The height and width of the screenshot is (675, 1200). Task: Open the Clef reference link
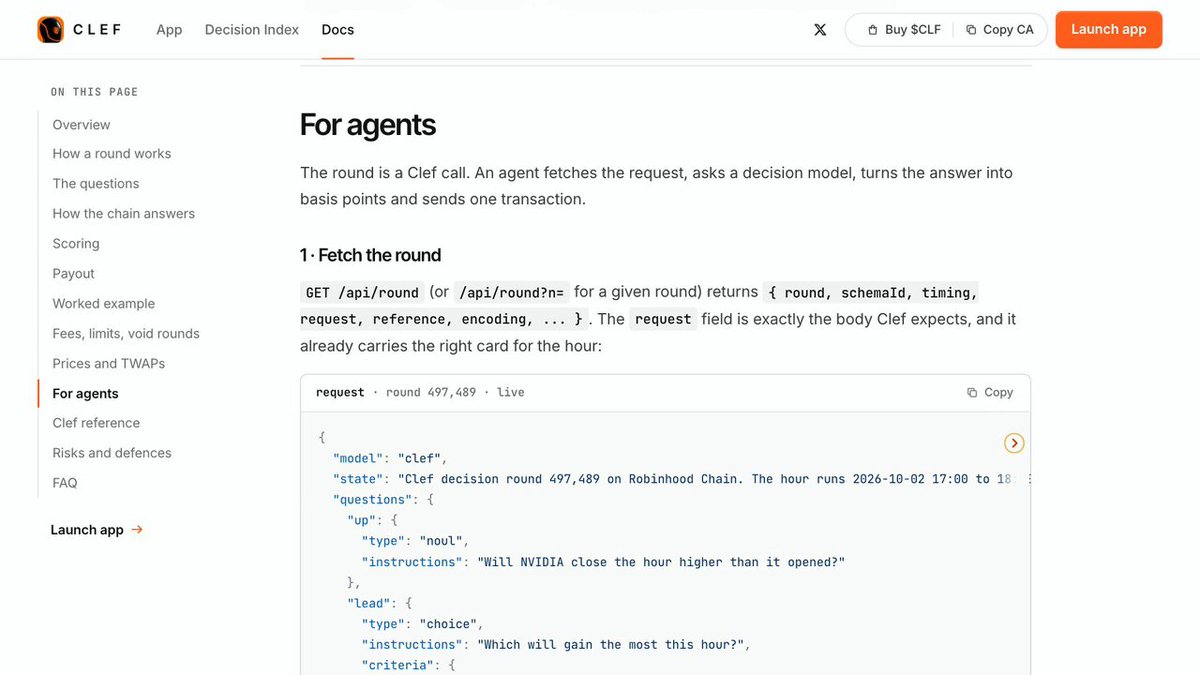[x=96, y=423]
